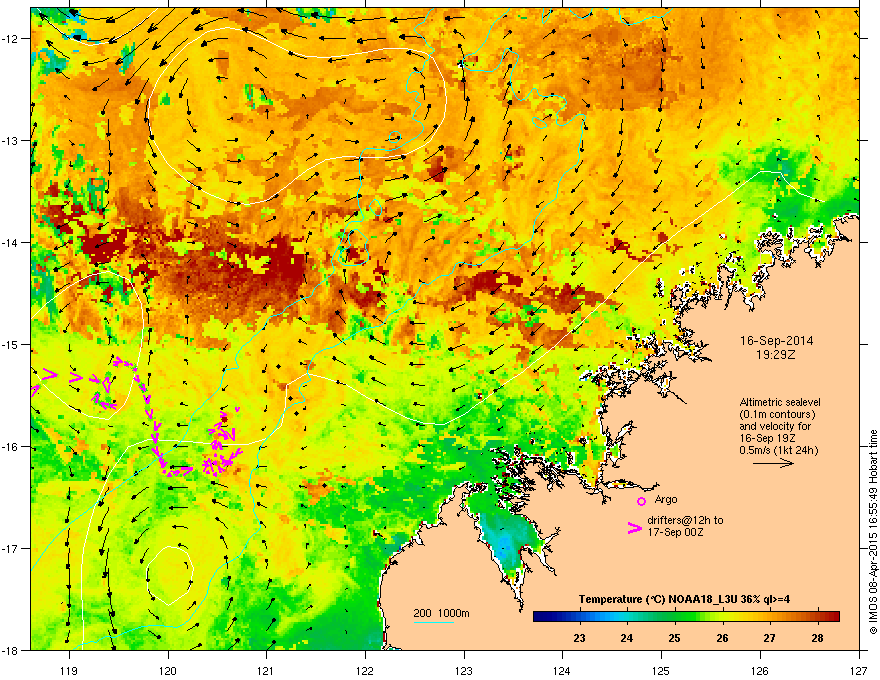Click the cyan 200 1000m depth contour legend line
880x680 pixels.
tap(433, 623)
